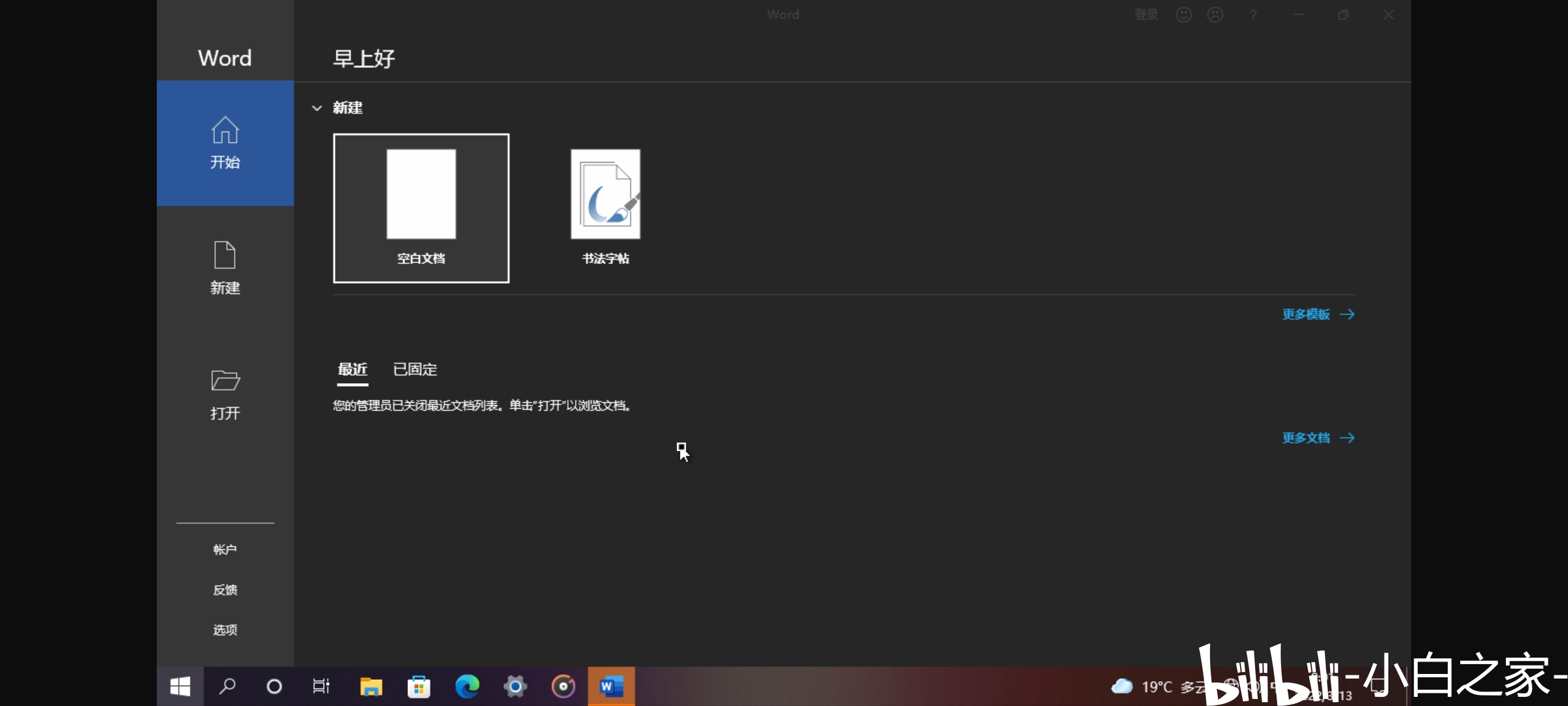Click the Word icon on the taskbar
Viewport: 1568px width, 706px height.
(612, 686)
